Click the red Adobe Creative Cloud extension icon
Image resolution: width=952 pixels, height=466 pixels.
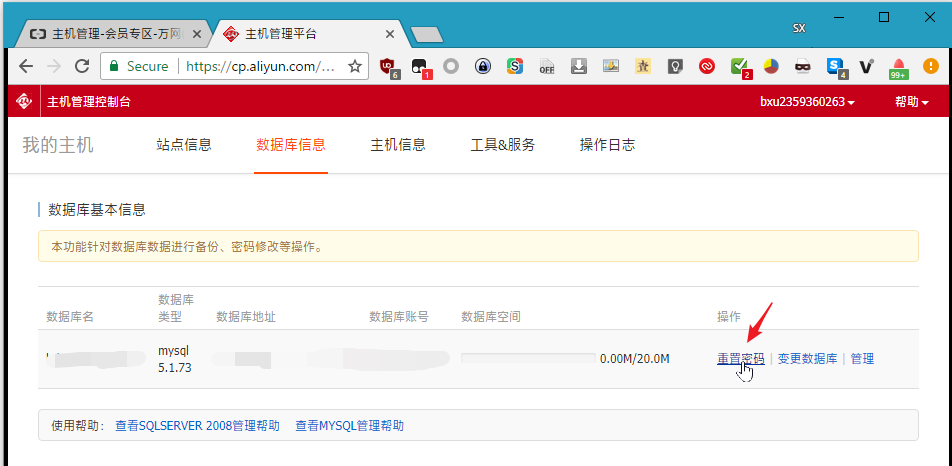(706, 67)
